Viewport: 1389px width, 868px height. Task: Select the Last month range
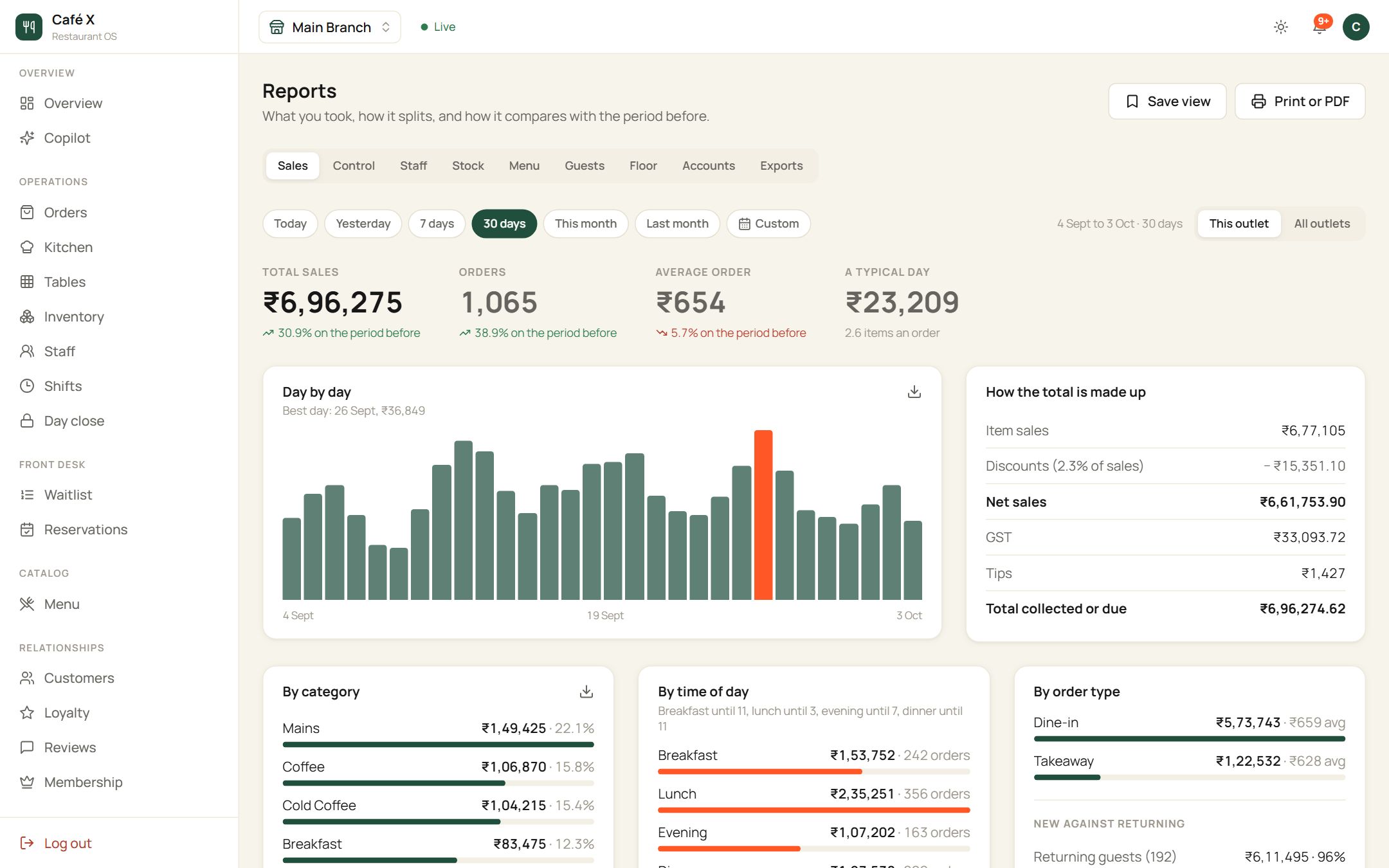coord(677,224)
